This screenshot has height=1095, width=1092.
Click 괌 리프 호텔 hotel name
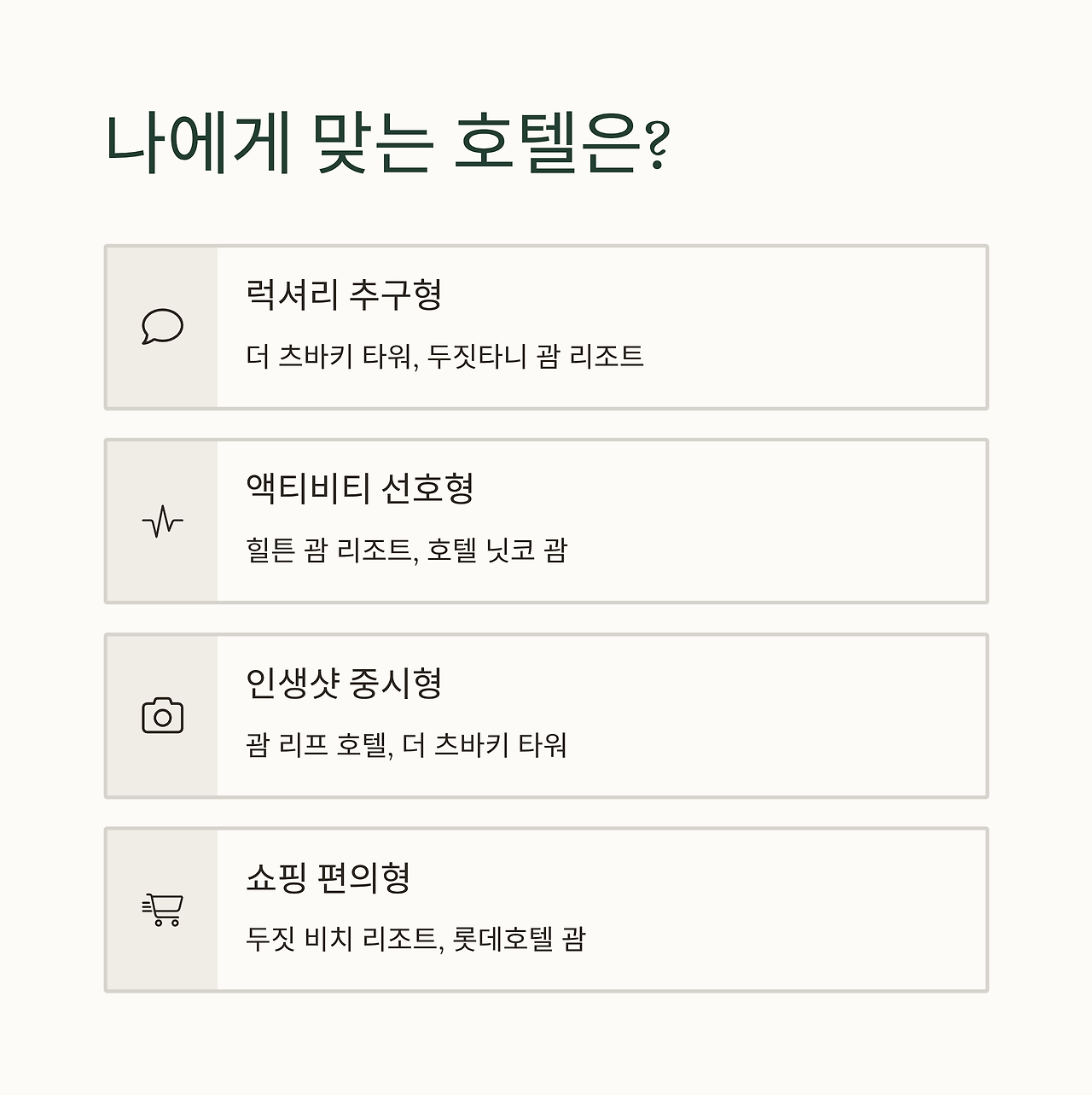click(x=317, y=745)
